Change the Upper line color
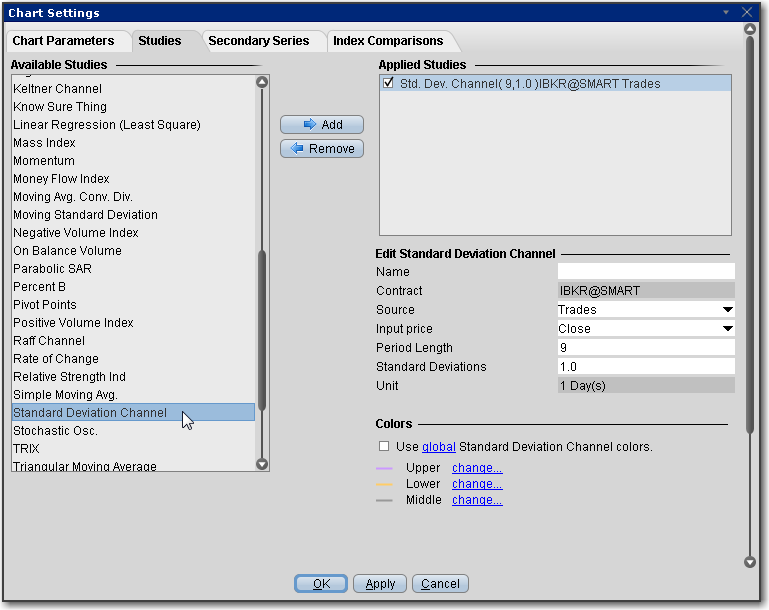Viewport: 769px width, 610px height. point(477,468)
